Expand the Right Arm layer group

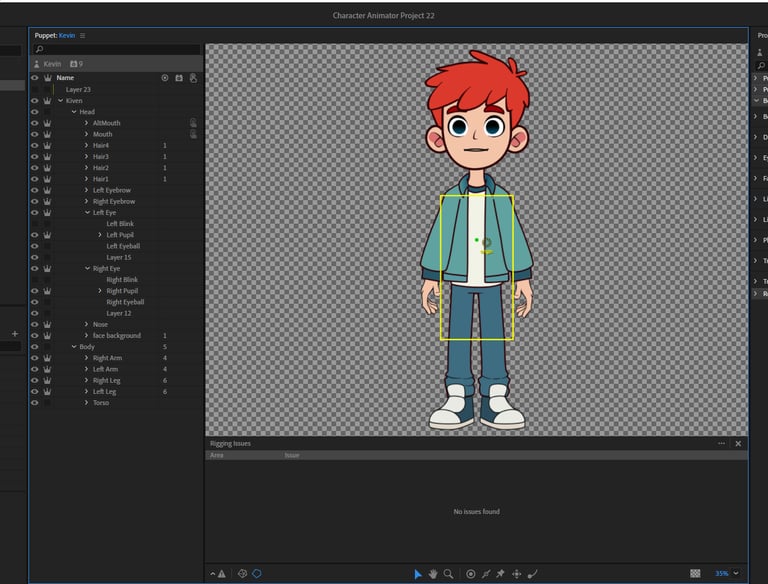[x=87, y=358]
